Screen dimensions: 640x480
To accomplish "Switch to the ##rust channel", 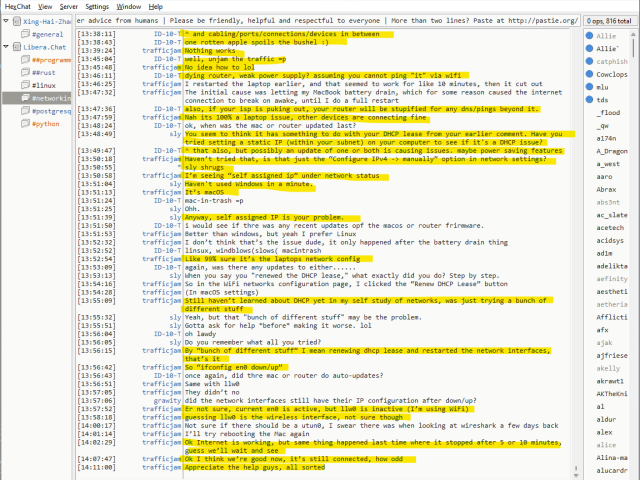I will pyautogui.click(x=43, y=73).
